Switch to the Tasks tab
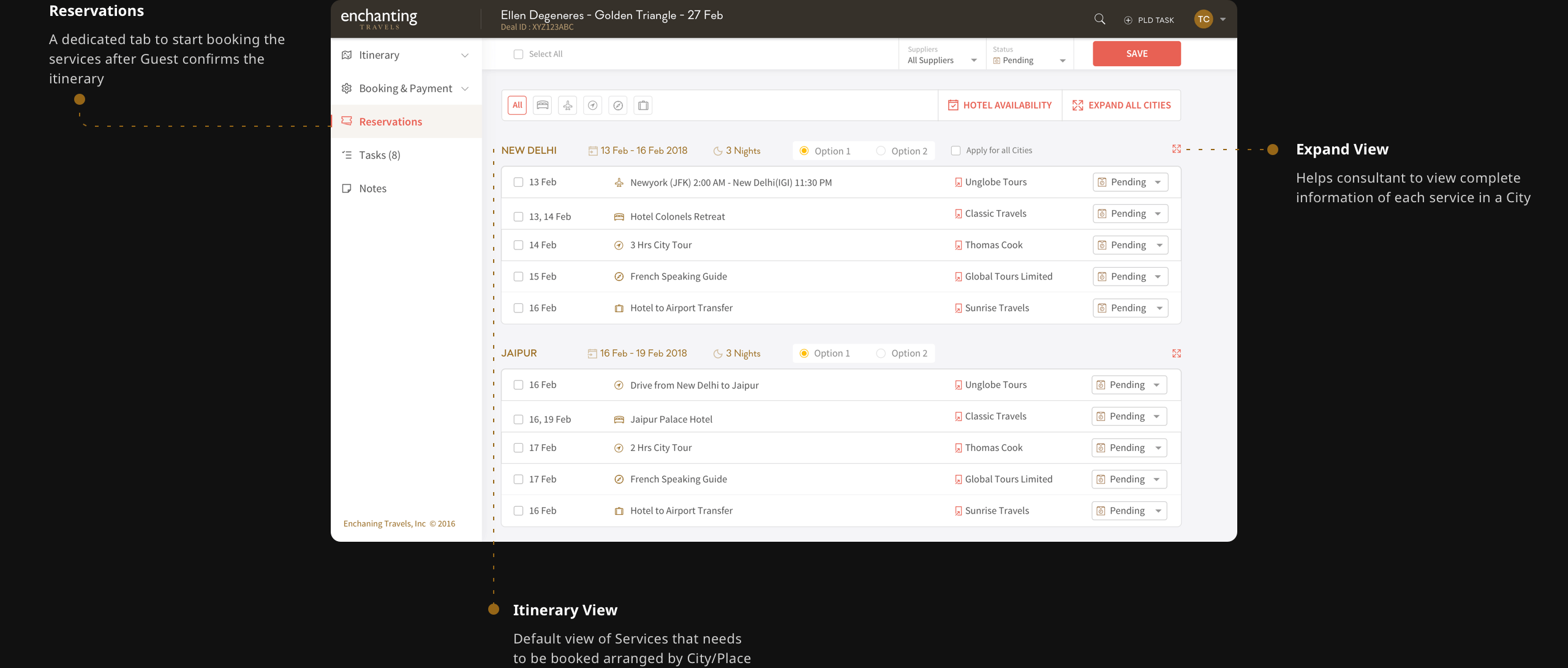This screenshot has height=668, width=1568. pos(378,154)
